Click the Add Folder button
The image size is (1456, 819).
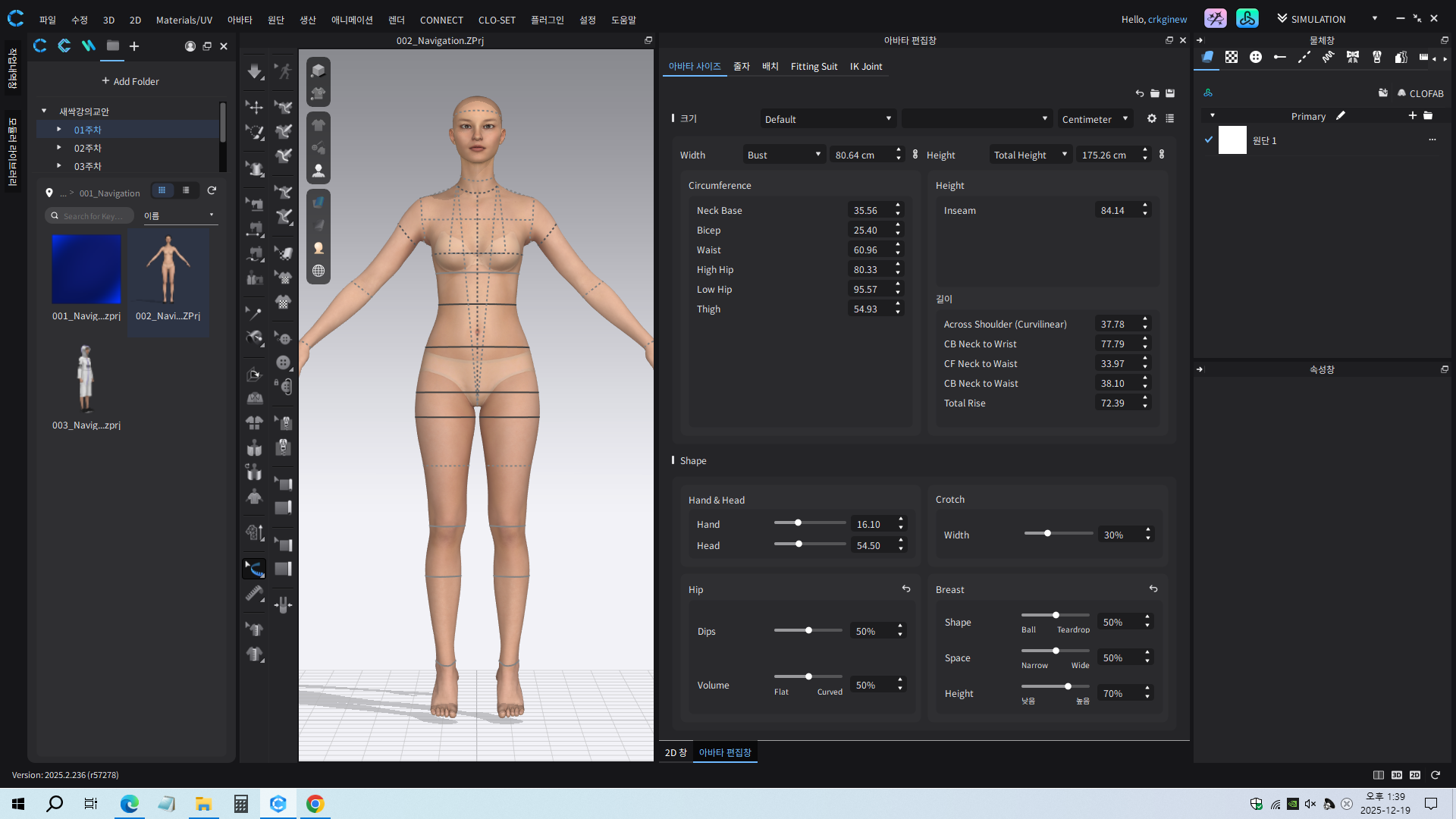[130, 81]
